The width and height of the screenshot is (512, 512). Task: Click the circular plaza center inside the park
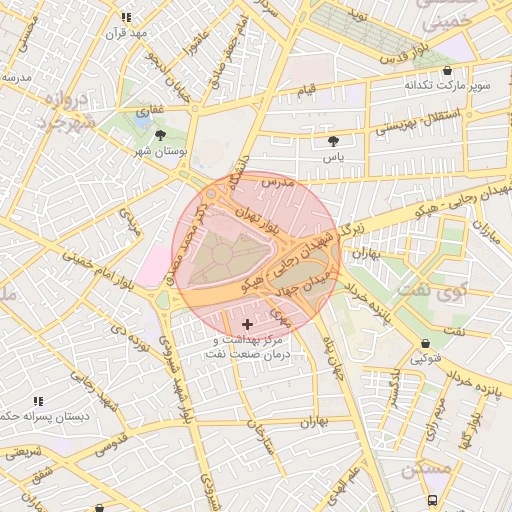(222, 254)
